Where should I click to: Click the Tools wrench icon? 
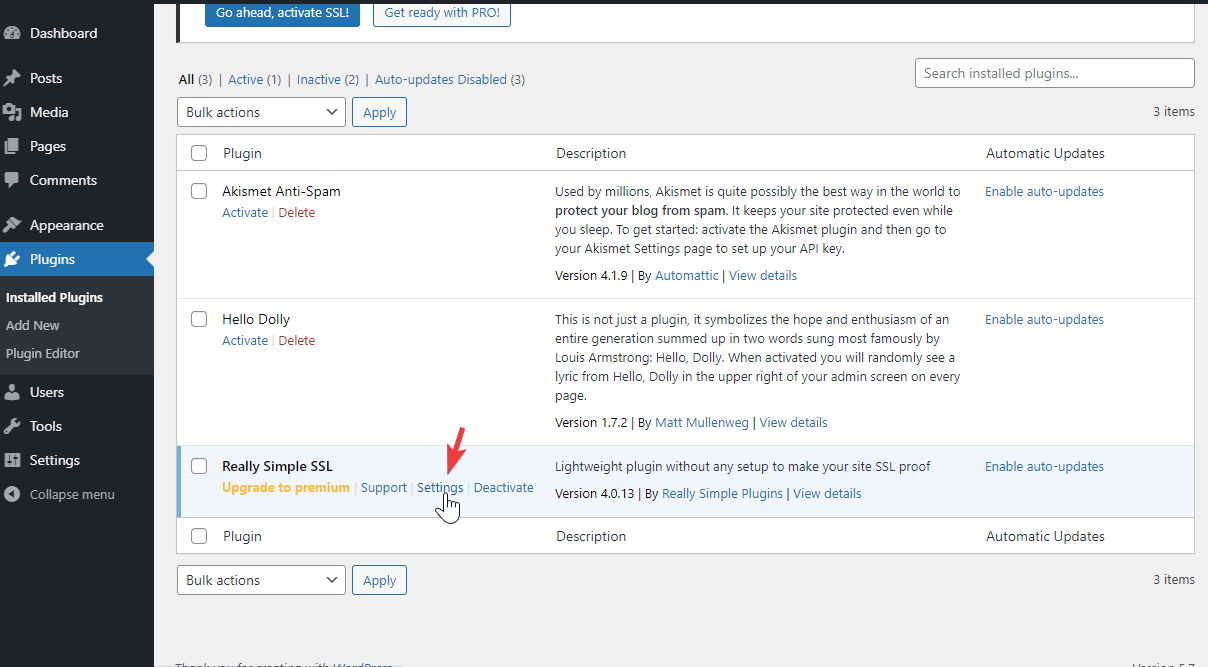(12, 426)
